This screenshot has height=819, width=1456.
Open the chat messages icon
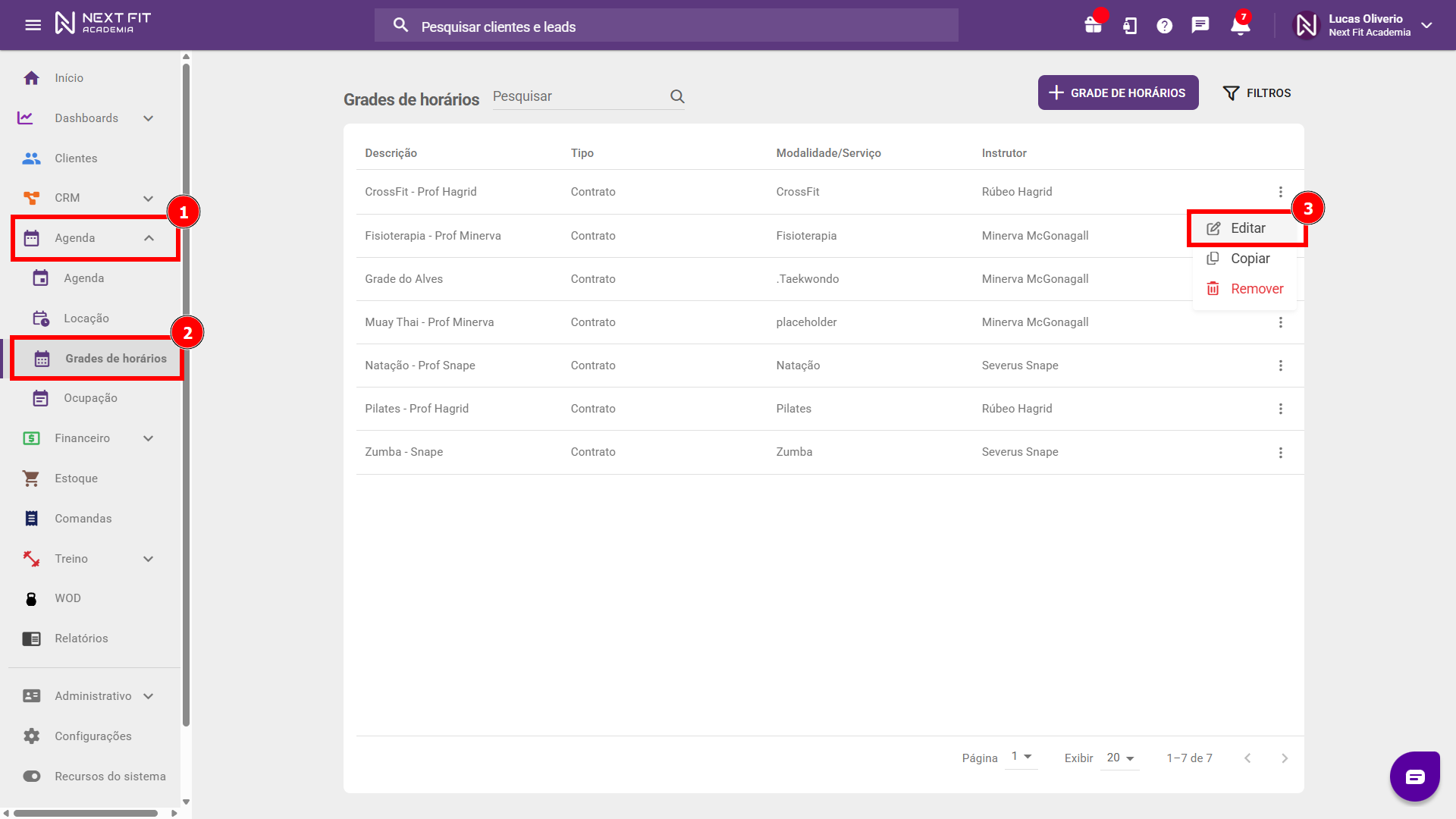point(1200,25)
